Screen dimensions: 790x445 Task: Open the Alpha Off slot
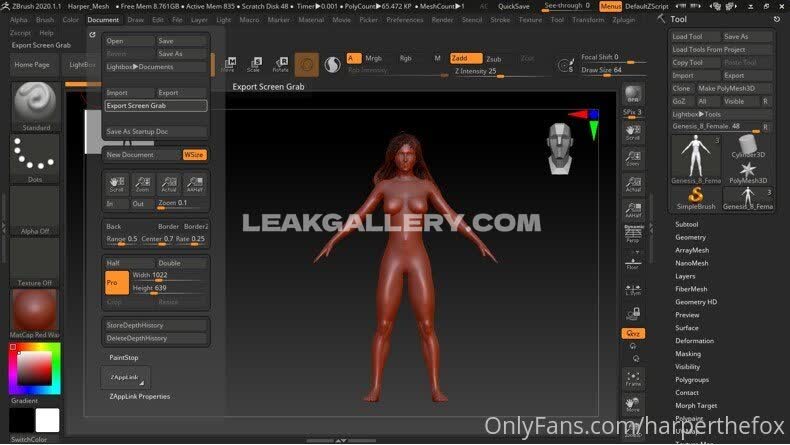click(x=35, y=211)
